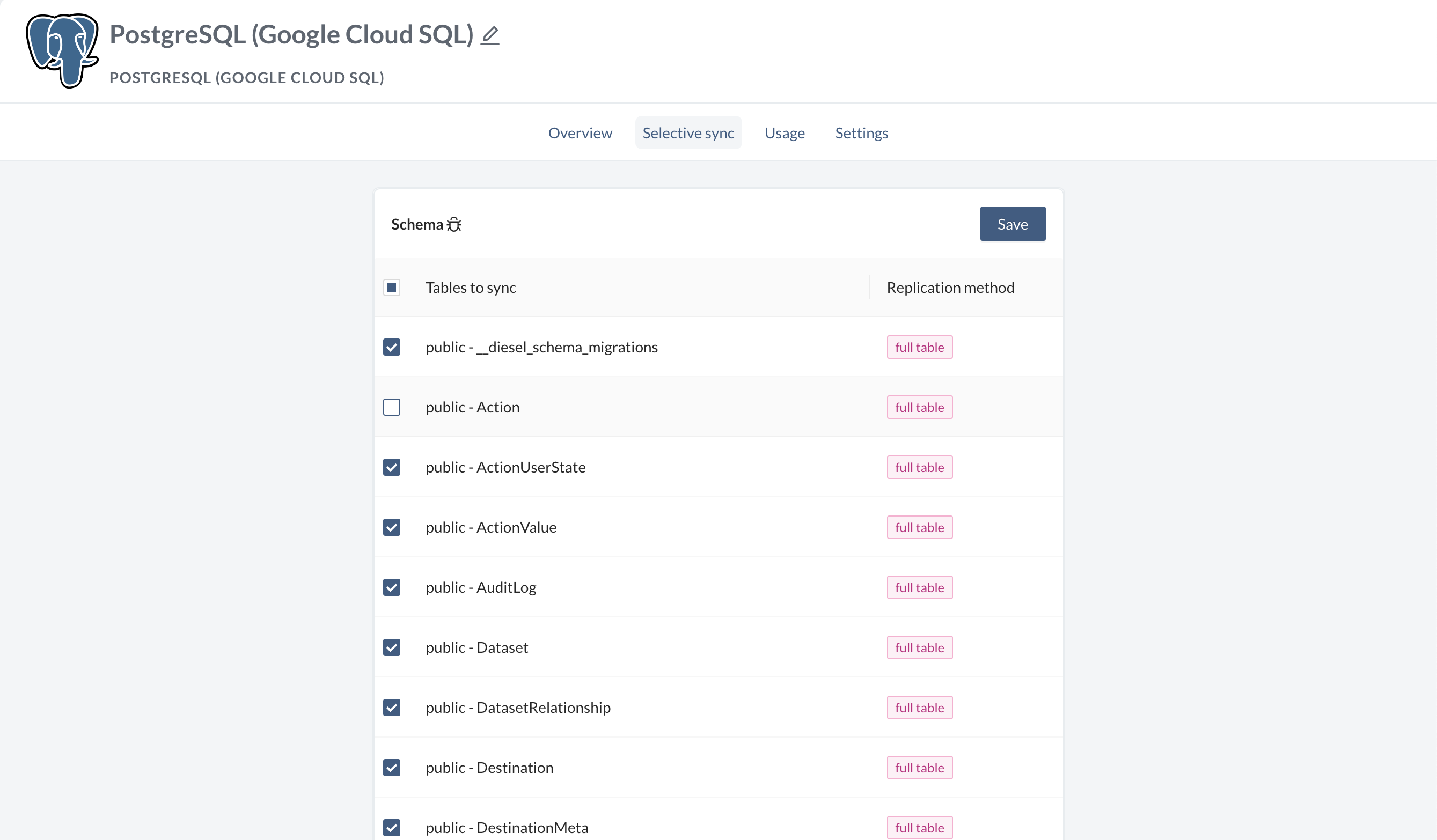Image resolution: width=1437 pixels, height=840 pixels.
Task: Save the schema selection
Action: pyautogui.click(x=1013, y=224)
